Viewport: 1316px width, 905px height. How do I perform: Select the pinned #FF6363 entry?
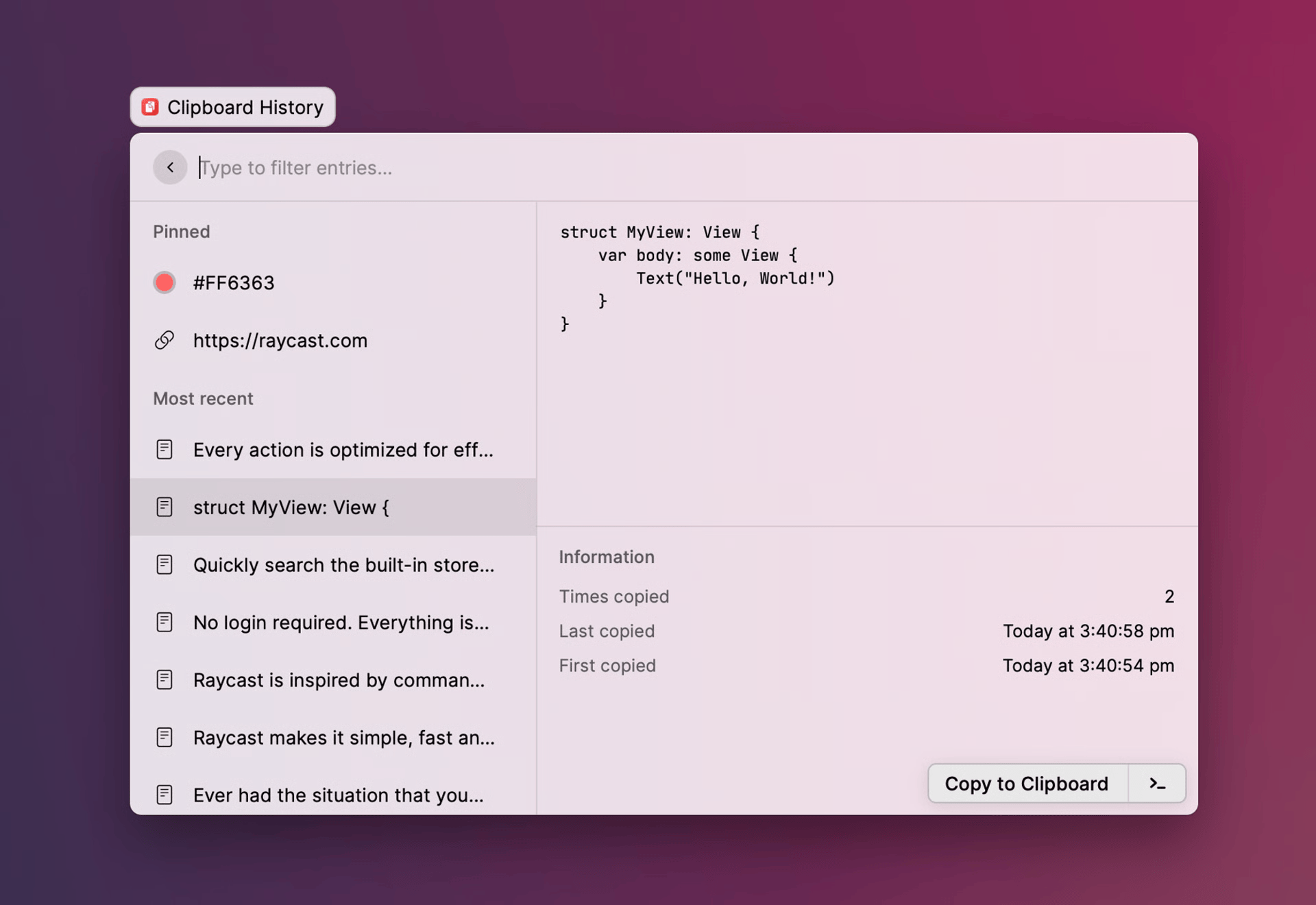click(233, 282)
